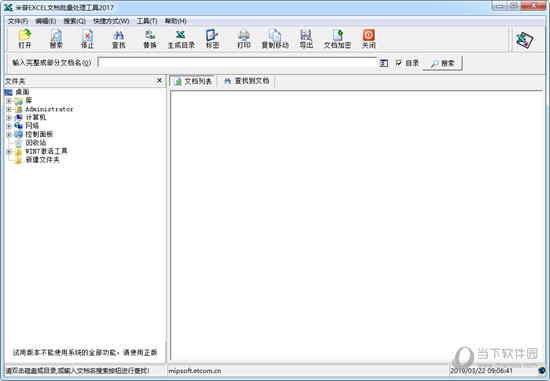Toggle the 目录 checkbox
The height and width of the screenshot is (381, 550).
pos(399,63)
